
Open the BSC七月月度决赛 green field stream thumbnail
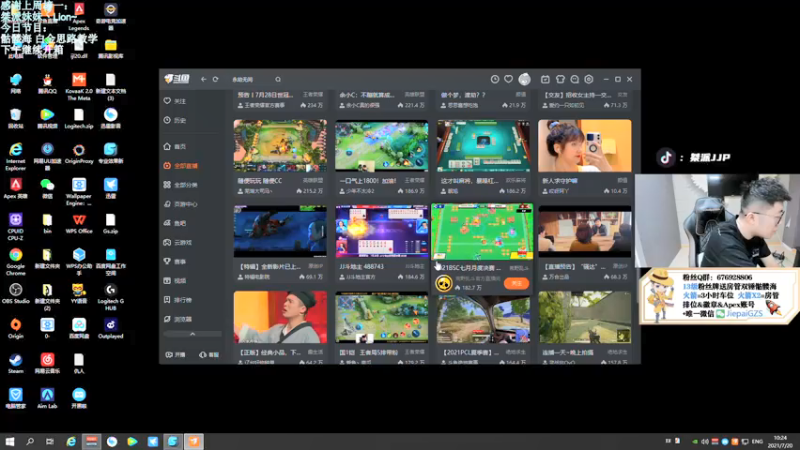coord(482,232)
